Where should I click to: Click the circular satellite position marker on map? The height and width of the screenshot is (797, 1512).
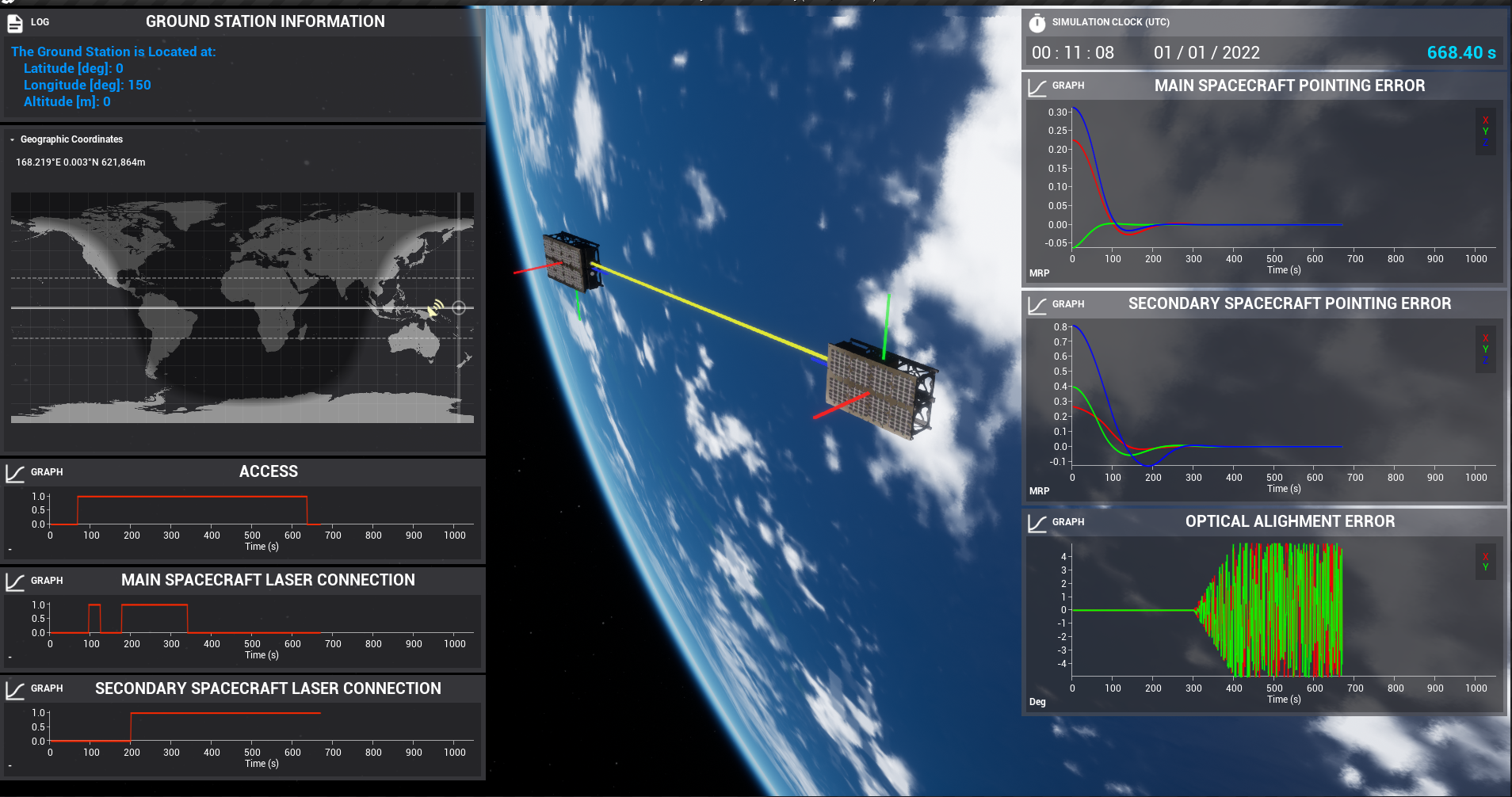(x=459, y=307)
